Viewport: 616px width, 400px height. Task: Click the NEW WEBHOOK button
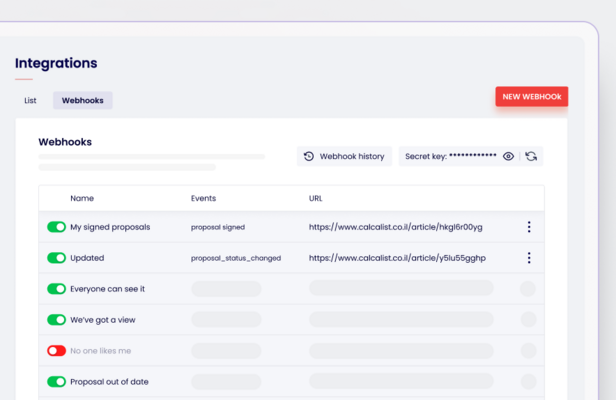[x=531, y=97]
